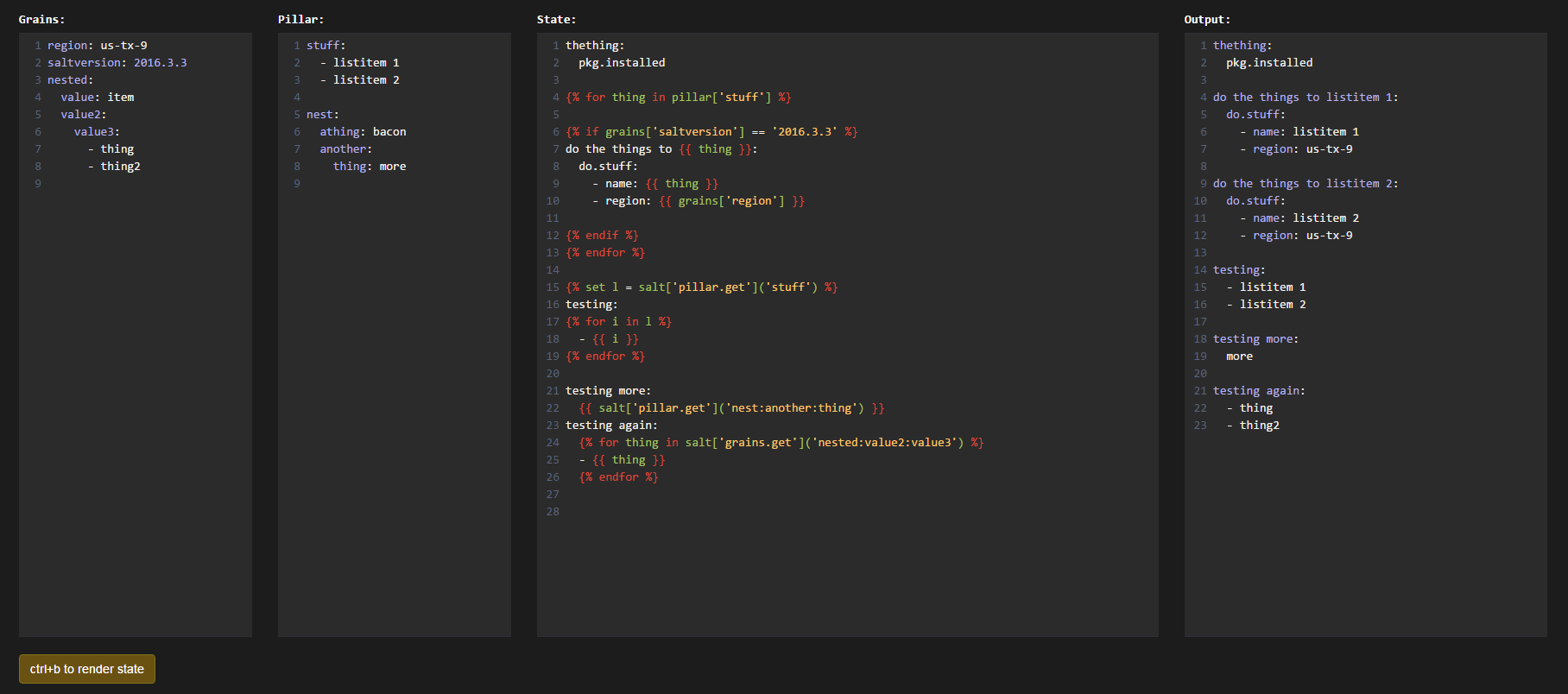Click 'do the things to {{ thing }}:' line
1568x694 pixels.
661,149
